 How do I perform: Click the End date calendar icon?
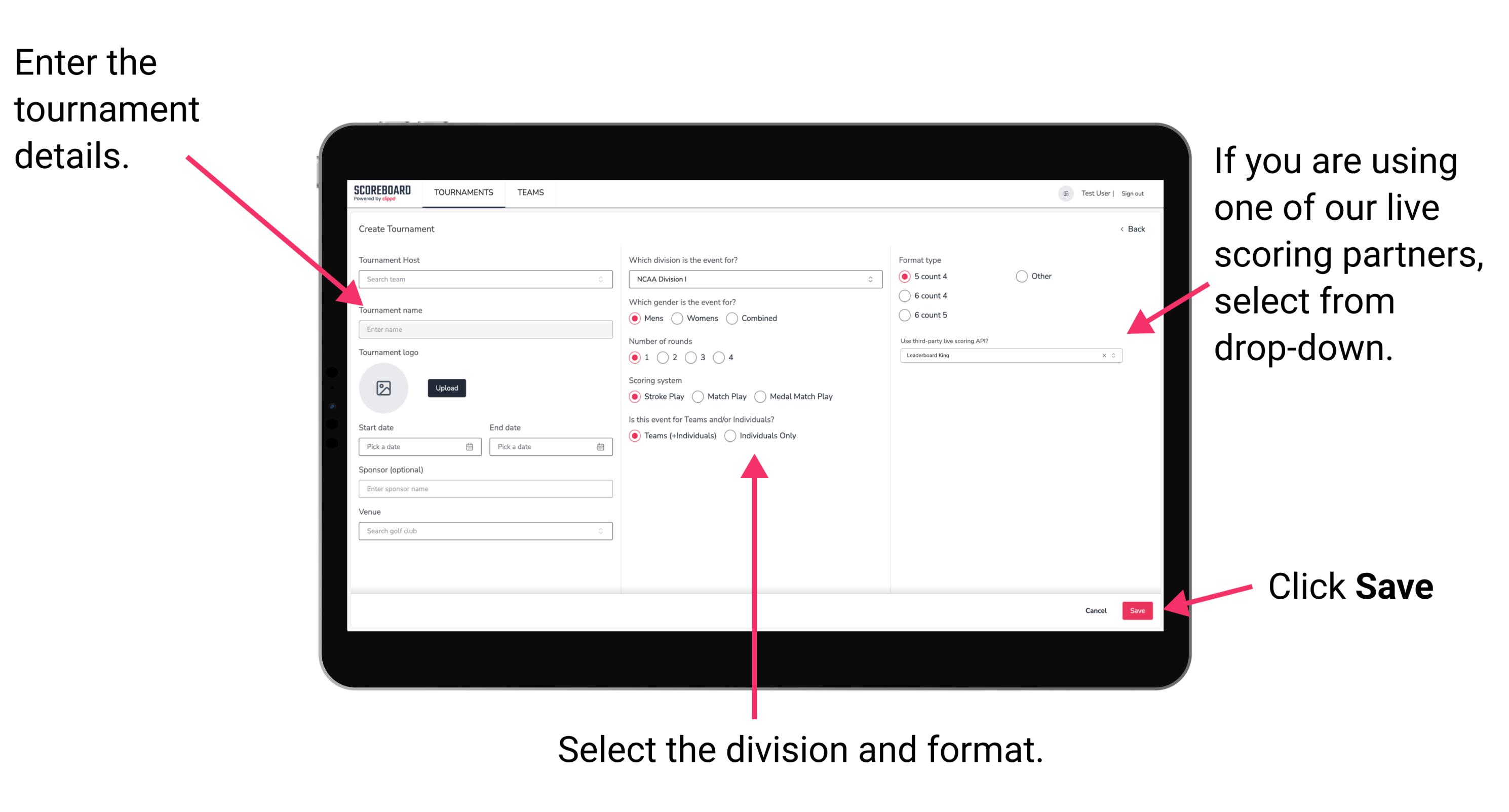point(600,447)
